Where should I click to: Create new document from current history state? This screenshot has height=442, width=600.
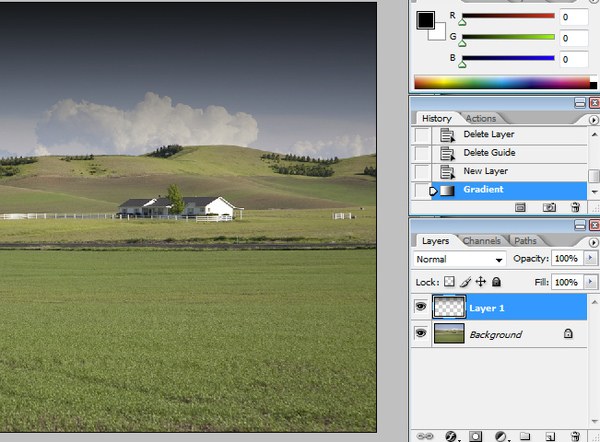[520, 207]
